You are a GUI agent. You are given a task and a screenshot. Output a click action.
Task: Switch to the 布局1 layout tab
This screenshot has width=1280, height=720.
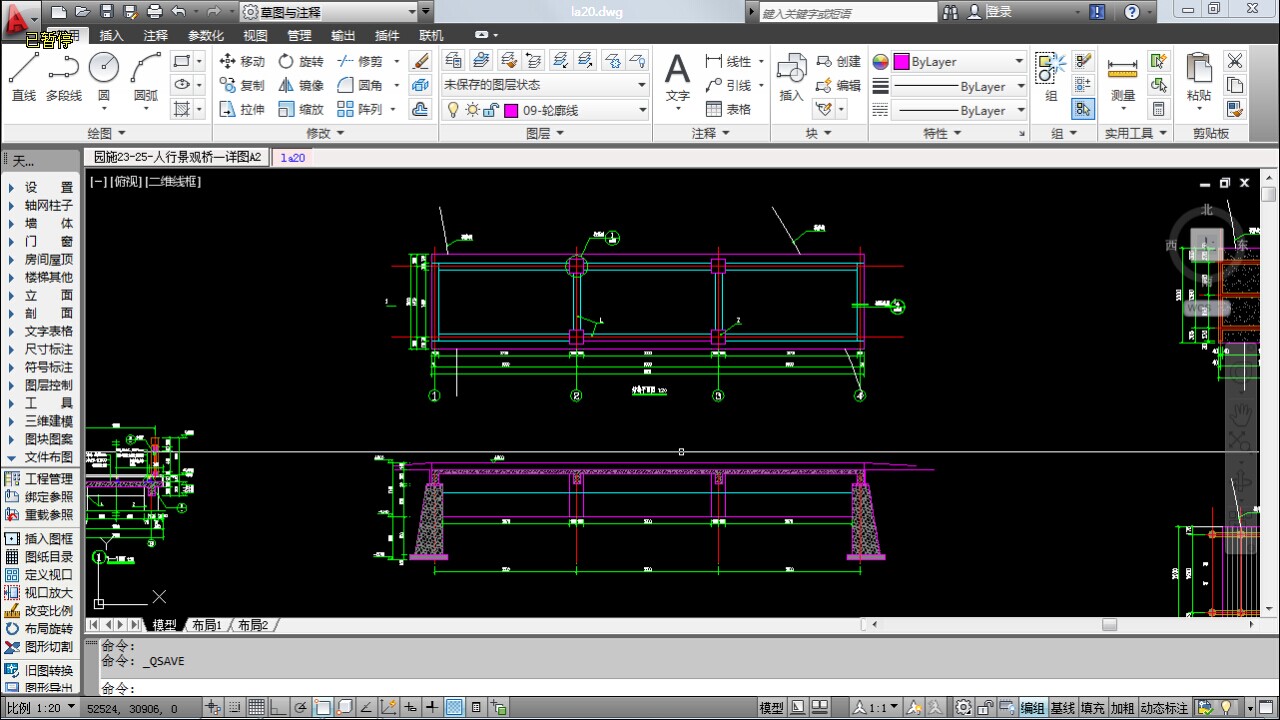click(x=207, y=625)
